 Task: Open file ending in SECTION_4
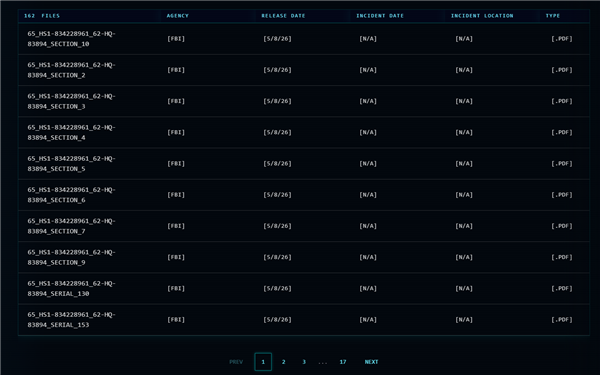click(71, 132)
